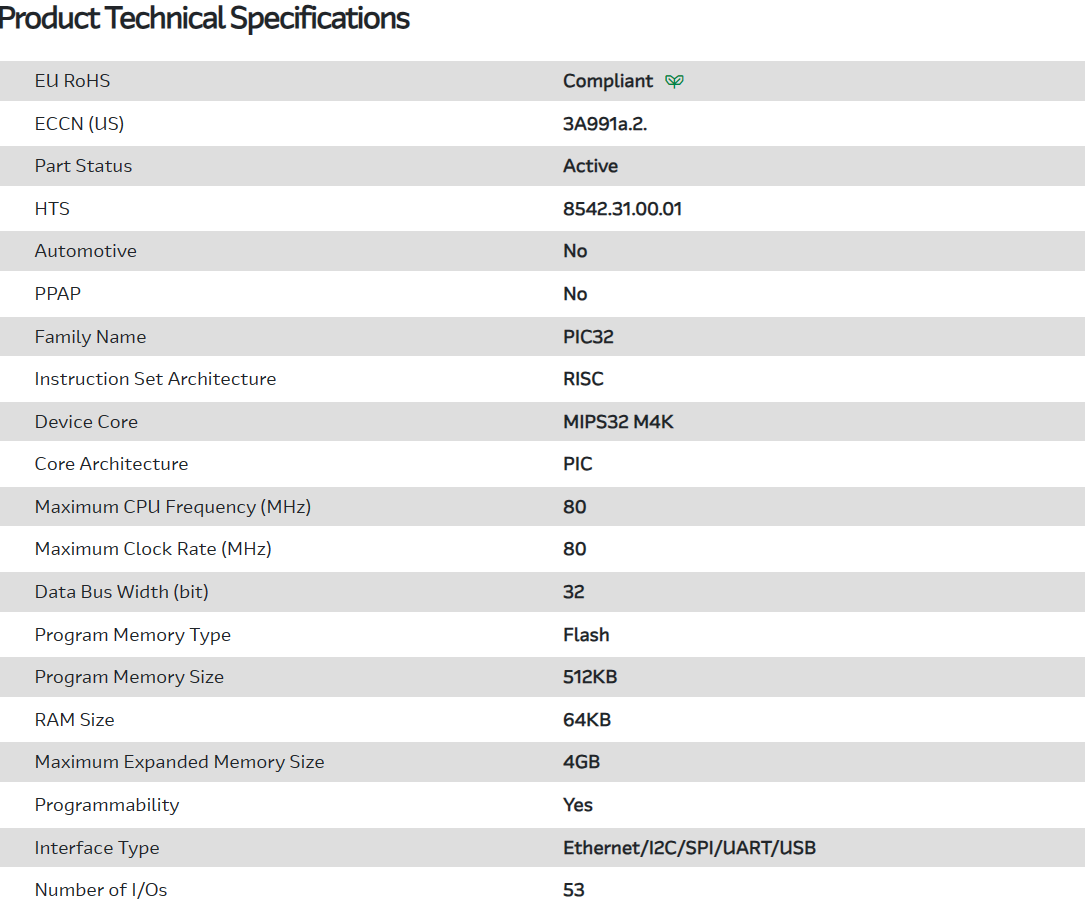The height and width of the screenshot is (906, 1085).
Task: Click the green leaf icon beside Compliant
Action: click(675, 82)
